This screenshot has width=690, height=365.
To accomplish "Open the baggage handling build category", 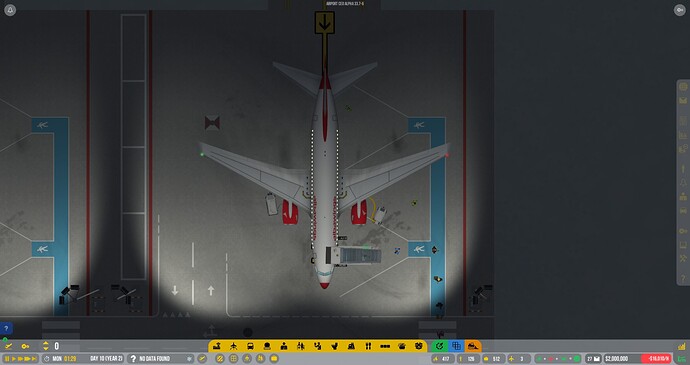I will coord(318,347).
